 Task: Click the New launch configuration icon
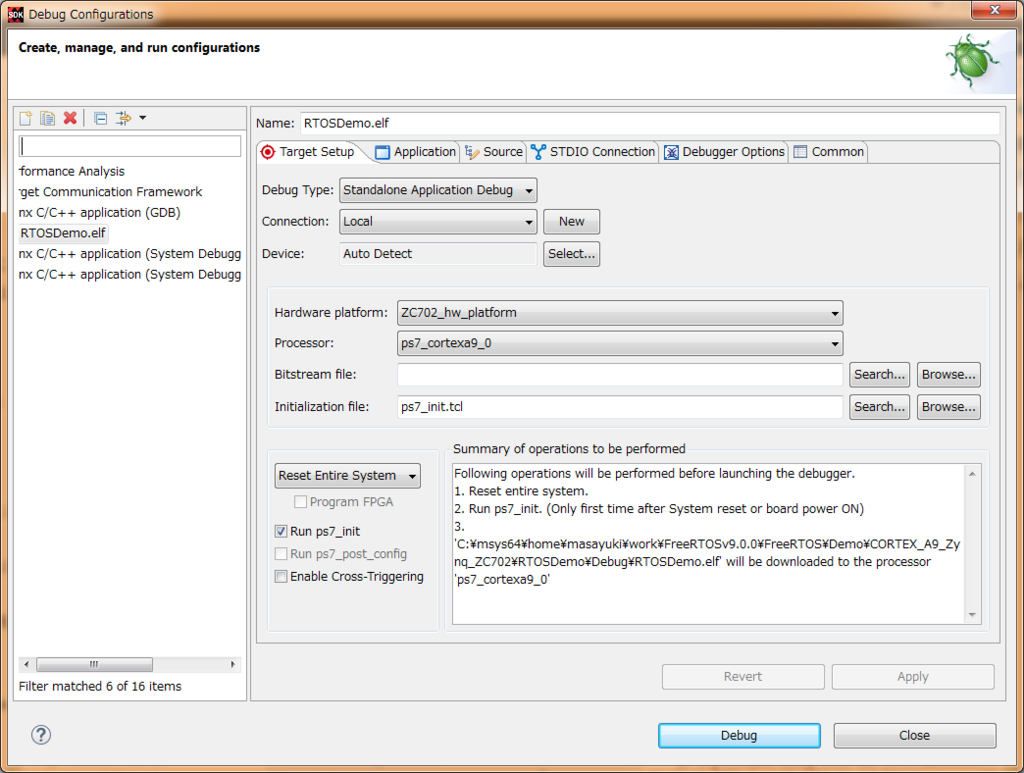[25, 118]
